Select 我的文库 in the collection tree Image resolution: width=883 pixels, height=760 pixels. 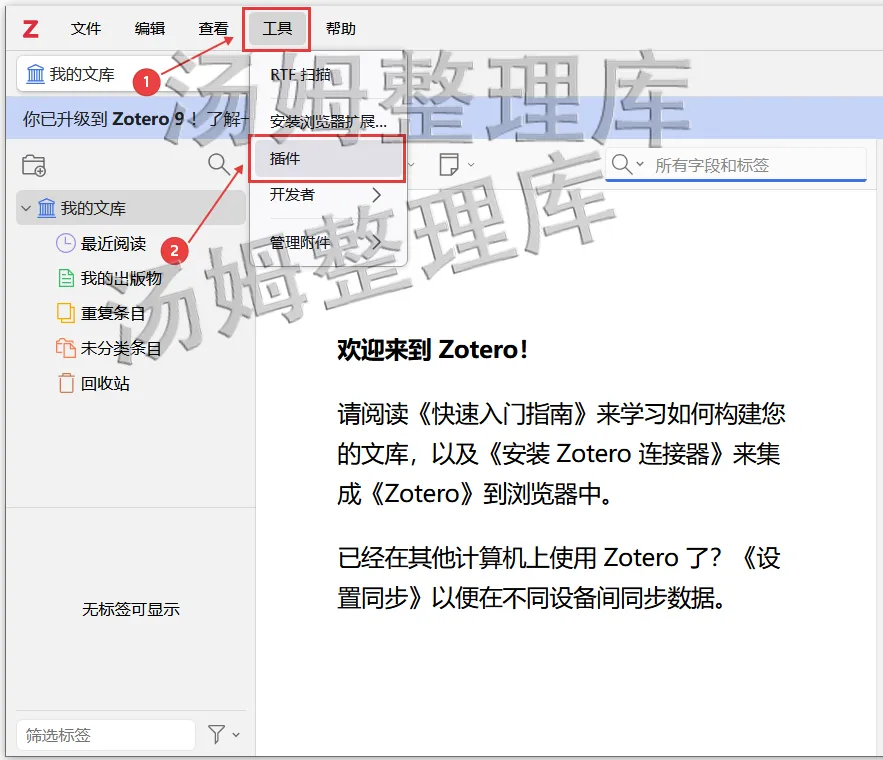pos(131,208)
